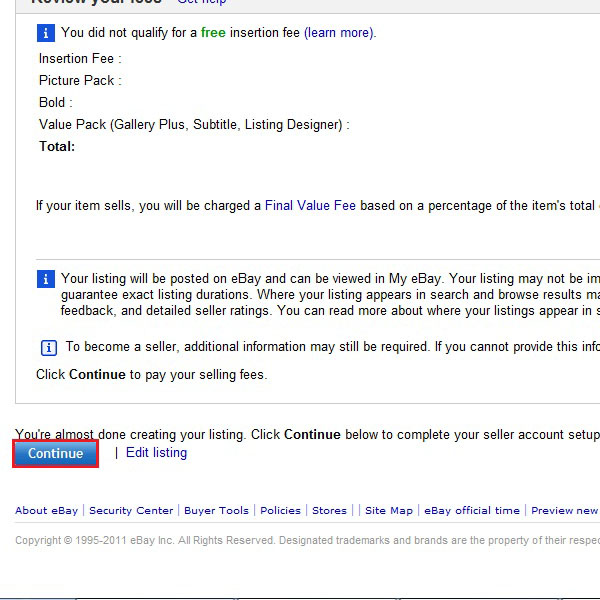Click the green word free
Screen dimensions: 600x600
[213, 33]
